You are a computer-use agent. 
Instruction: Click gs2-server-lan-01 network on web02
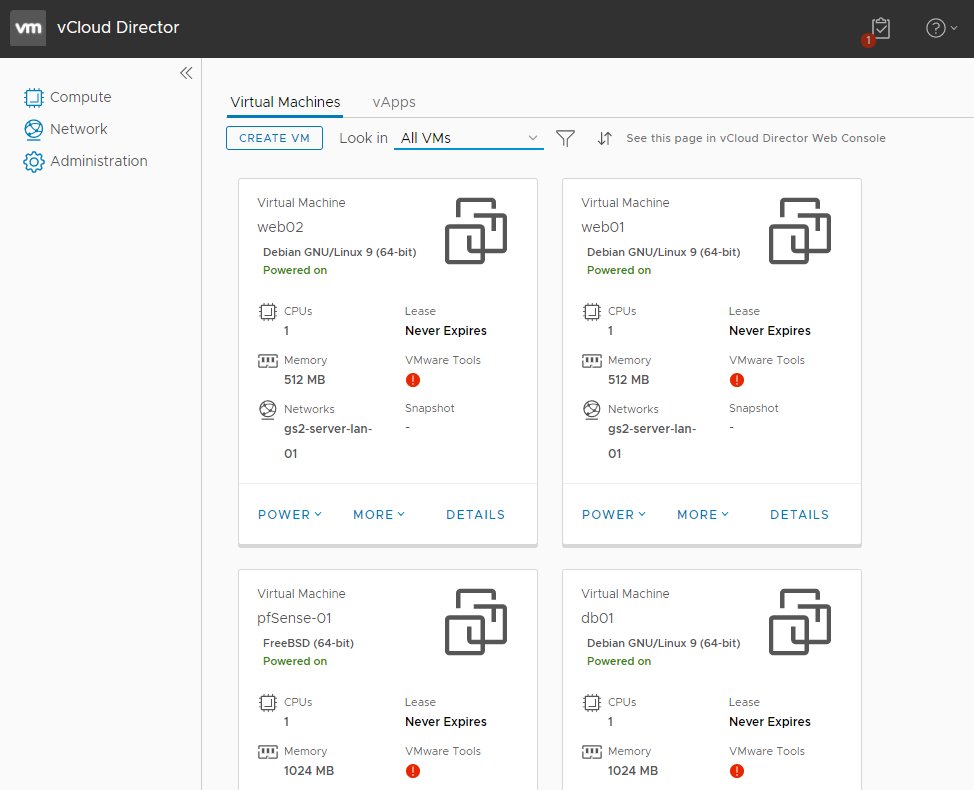coord(328,442)
